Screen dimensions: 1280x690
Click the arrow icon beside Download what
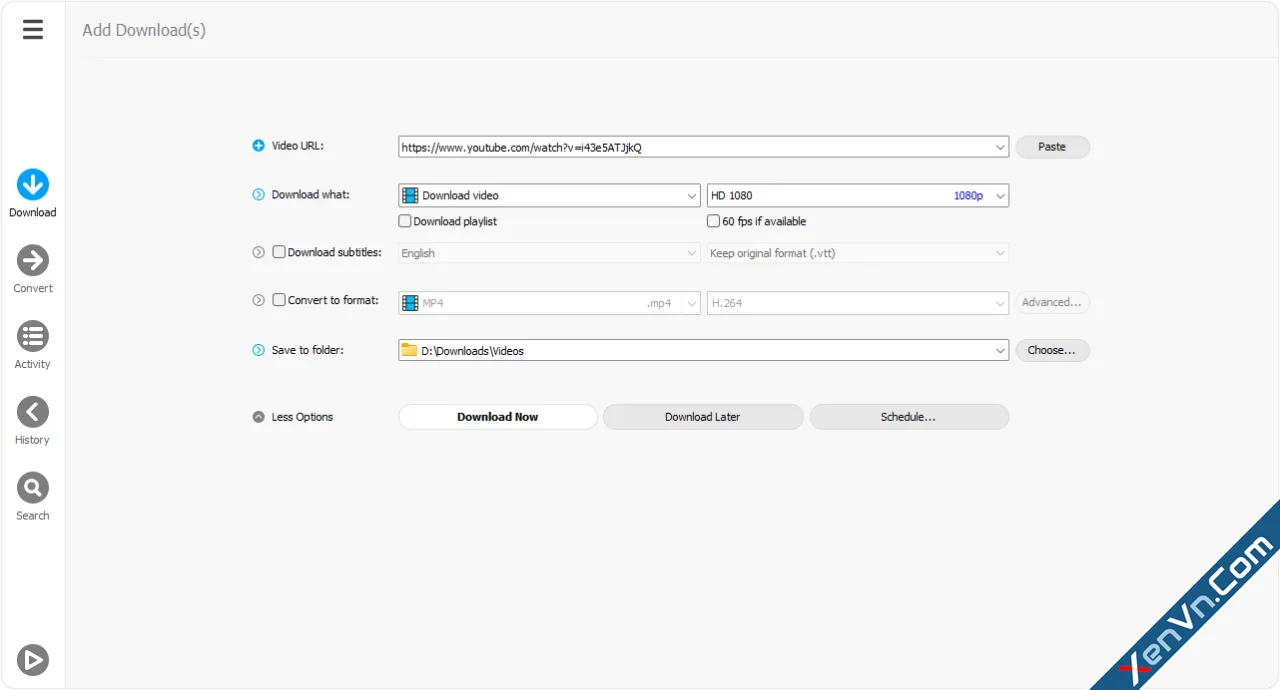258,195
